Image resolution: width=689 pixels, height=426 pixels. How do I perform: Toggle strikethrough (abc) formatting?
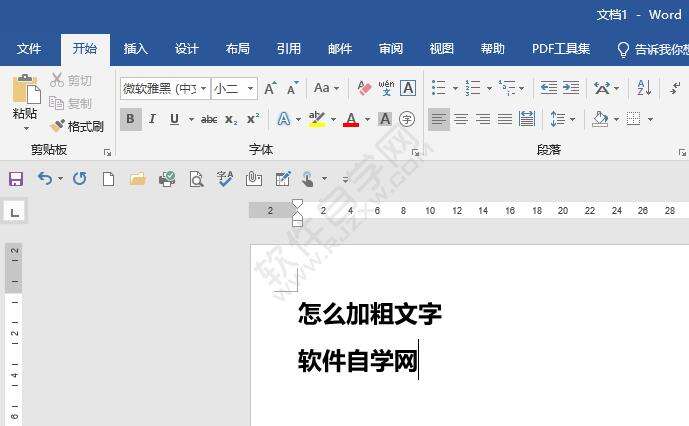tap(209, 119)
